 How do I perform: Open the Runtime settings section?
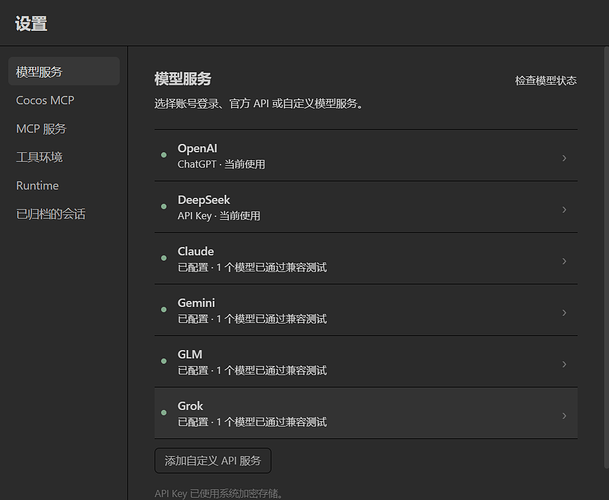click(x=37, y=186)
